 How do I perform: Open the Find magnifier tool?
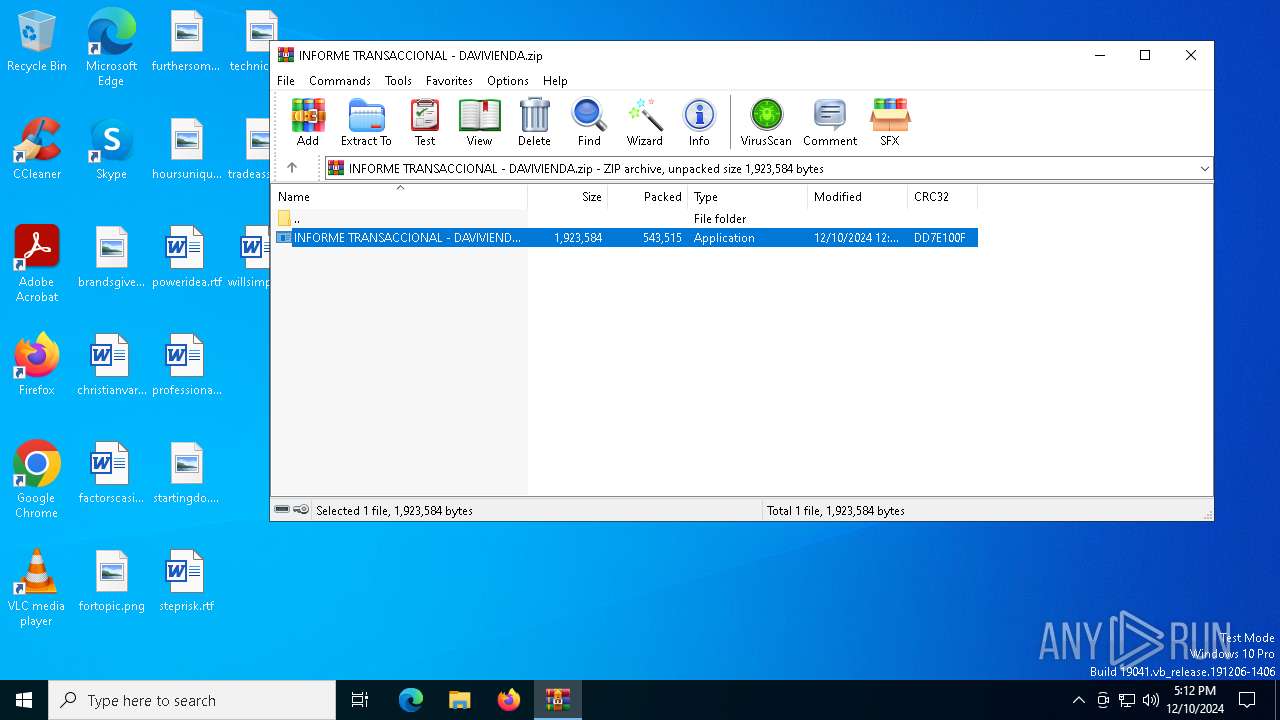coord(589,122)
